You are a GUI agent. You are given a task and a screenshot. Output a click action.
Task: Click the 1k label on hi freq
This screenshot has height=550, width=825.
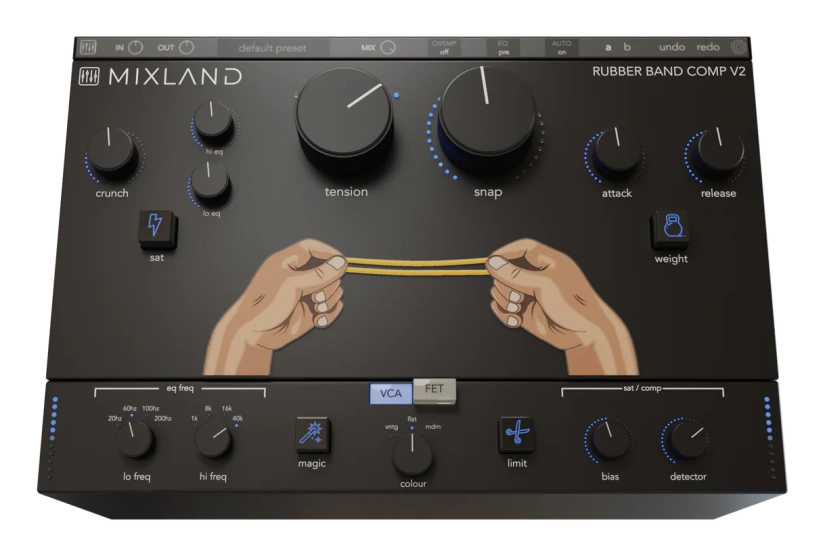pos(195,418)
